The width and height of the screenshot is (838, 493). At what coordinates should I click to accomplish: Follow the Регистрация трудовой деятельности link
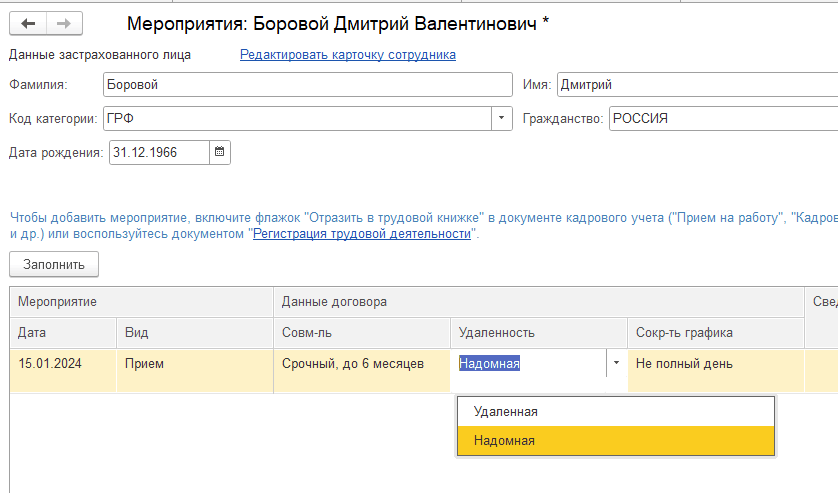click(361, 234)
